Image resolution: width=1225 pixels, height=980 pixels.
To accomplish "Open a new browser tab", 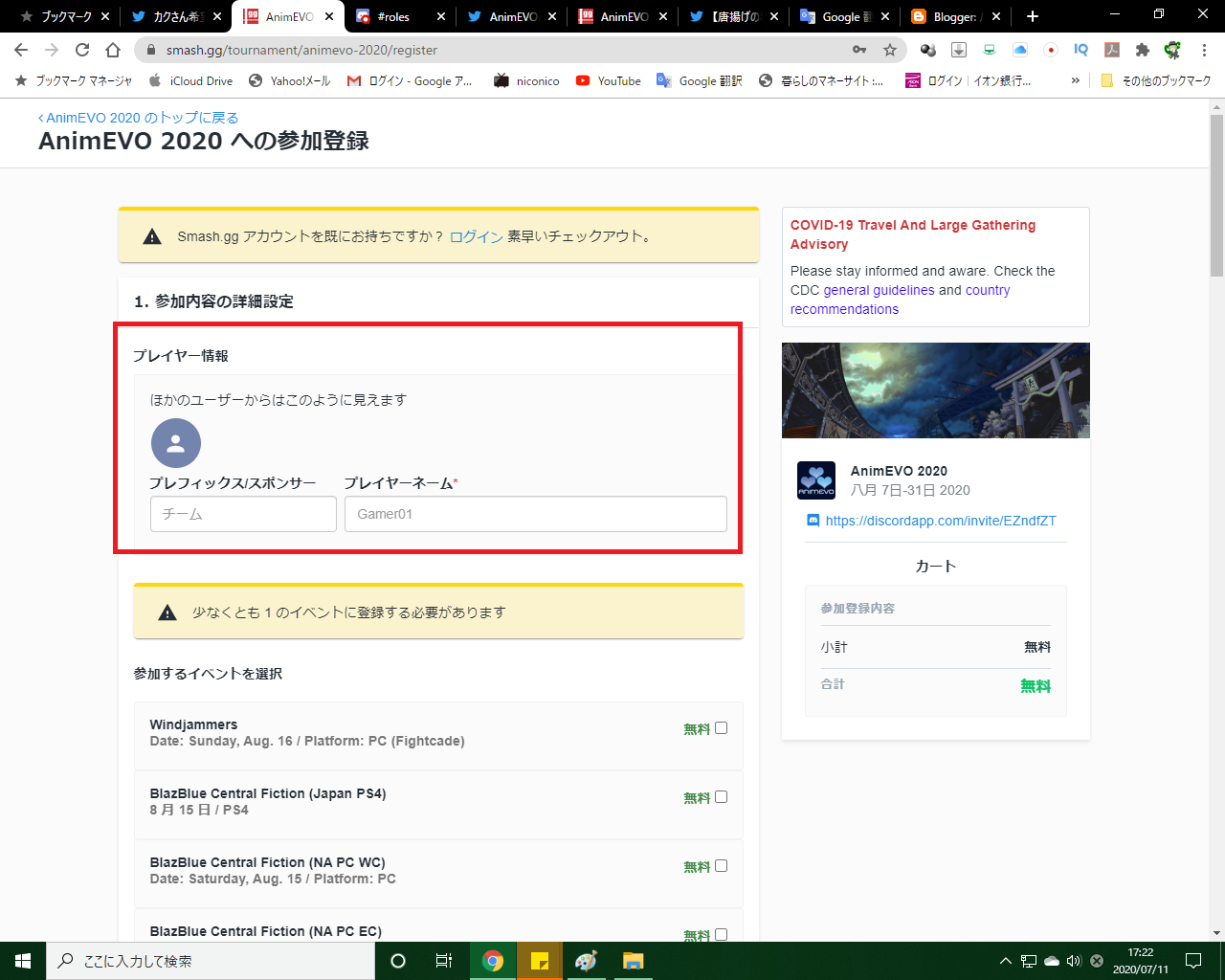I will pyautogui.click(x=1032, y=16).
